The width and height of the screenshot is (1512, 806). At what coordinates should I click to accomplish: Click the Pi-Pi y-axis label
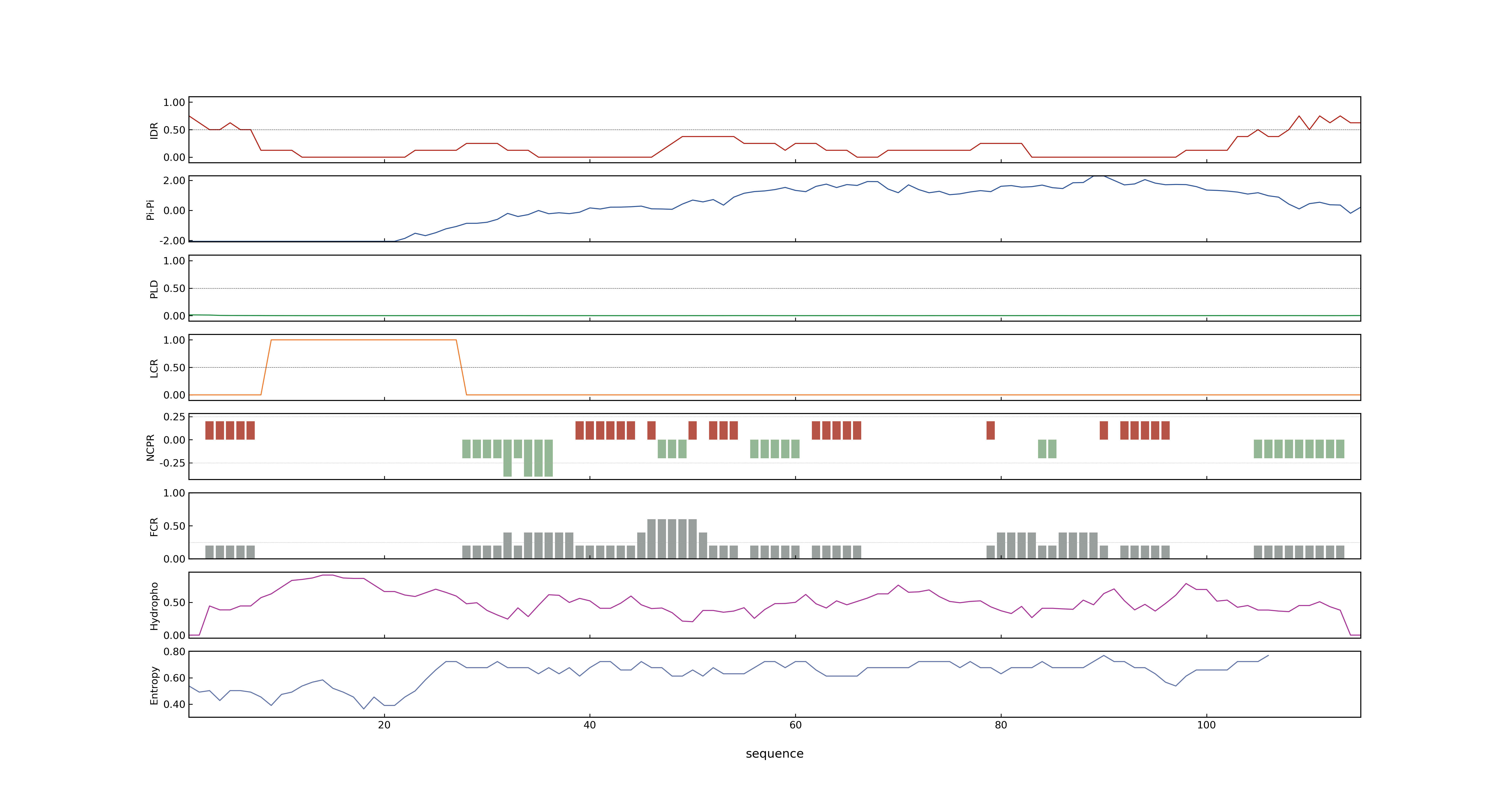coord(150,209)
